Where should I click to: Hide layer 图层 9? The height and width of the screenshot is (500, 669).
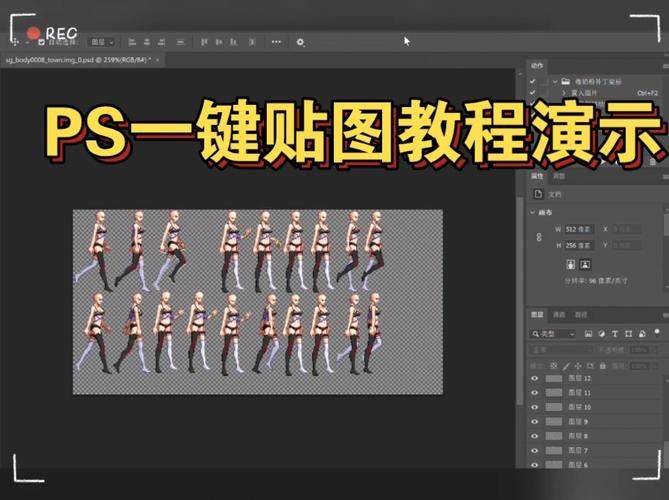coord(535,422)
